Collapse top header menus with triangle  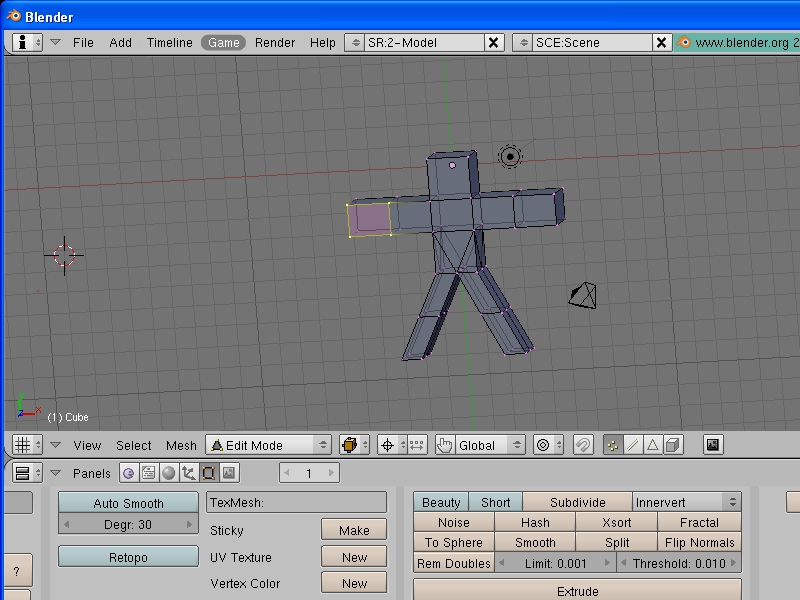pyautogui.click(x=56, y=42)
